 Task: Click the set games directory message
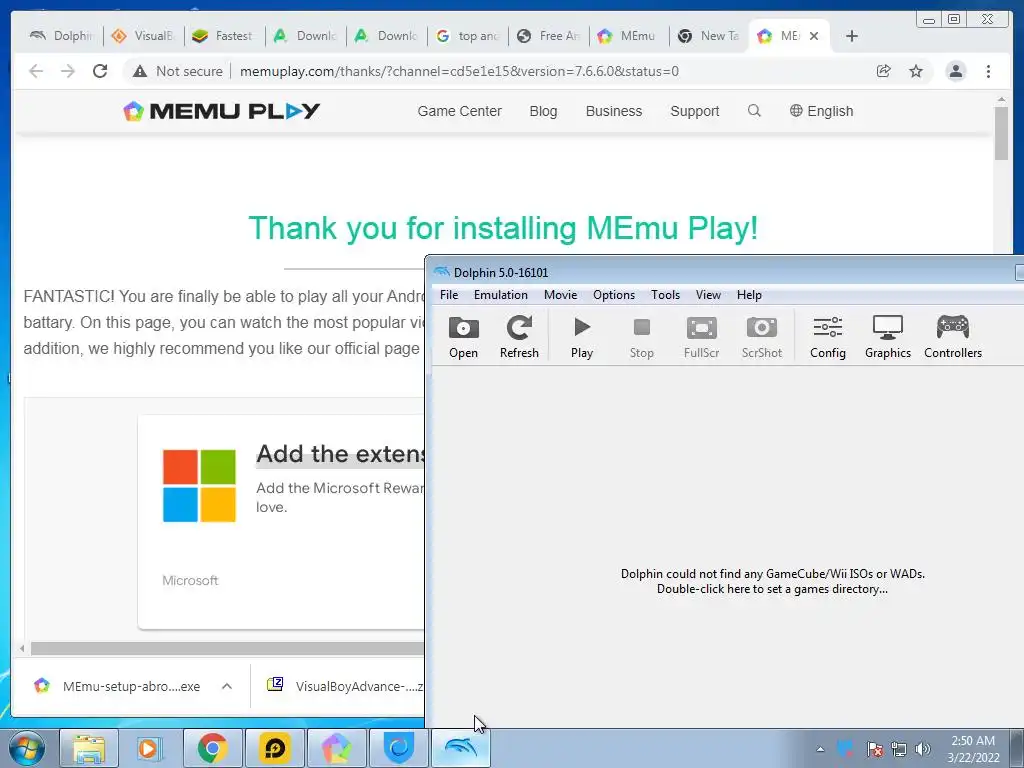click(773, 581)
